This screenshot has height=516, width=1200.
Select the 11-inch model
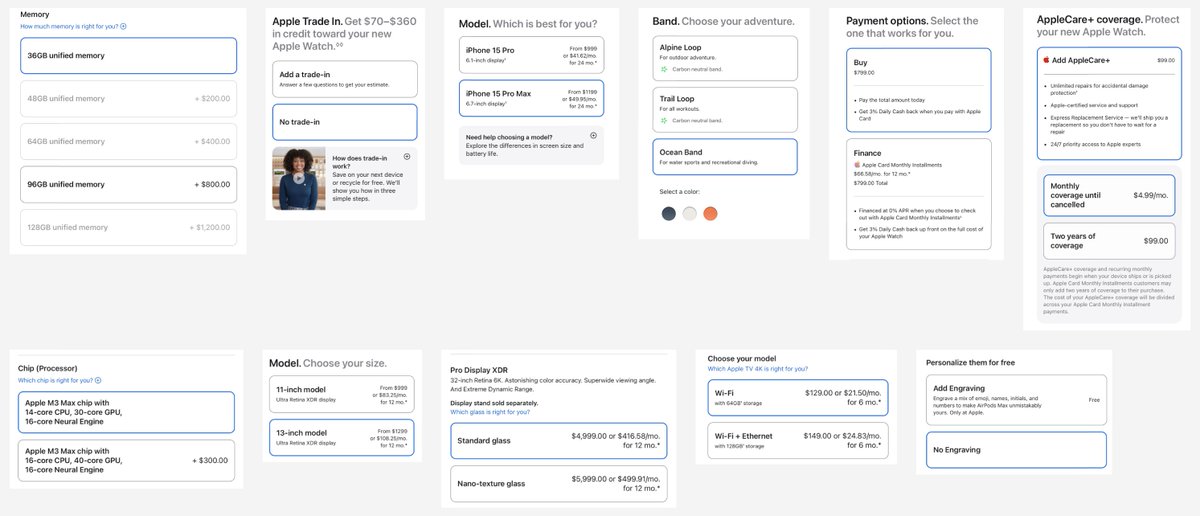(x=341, y=394)
